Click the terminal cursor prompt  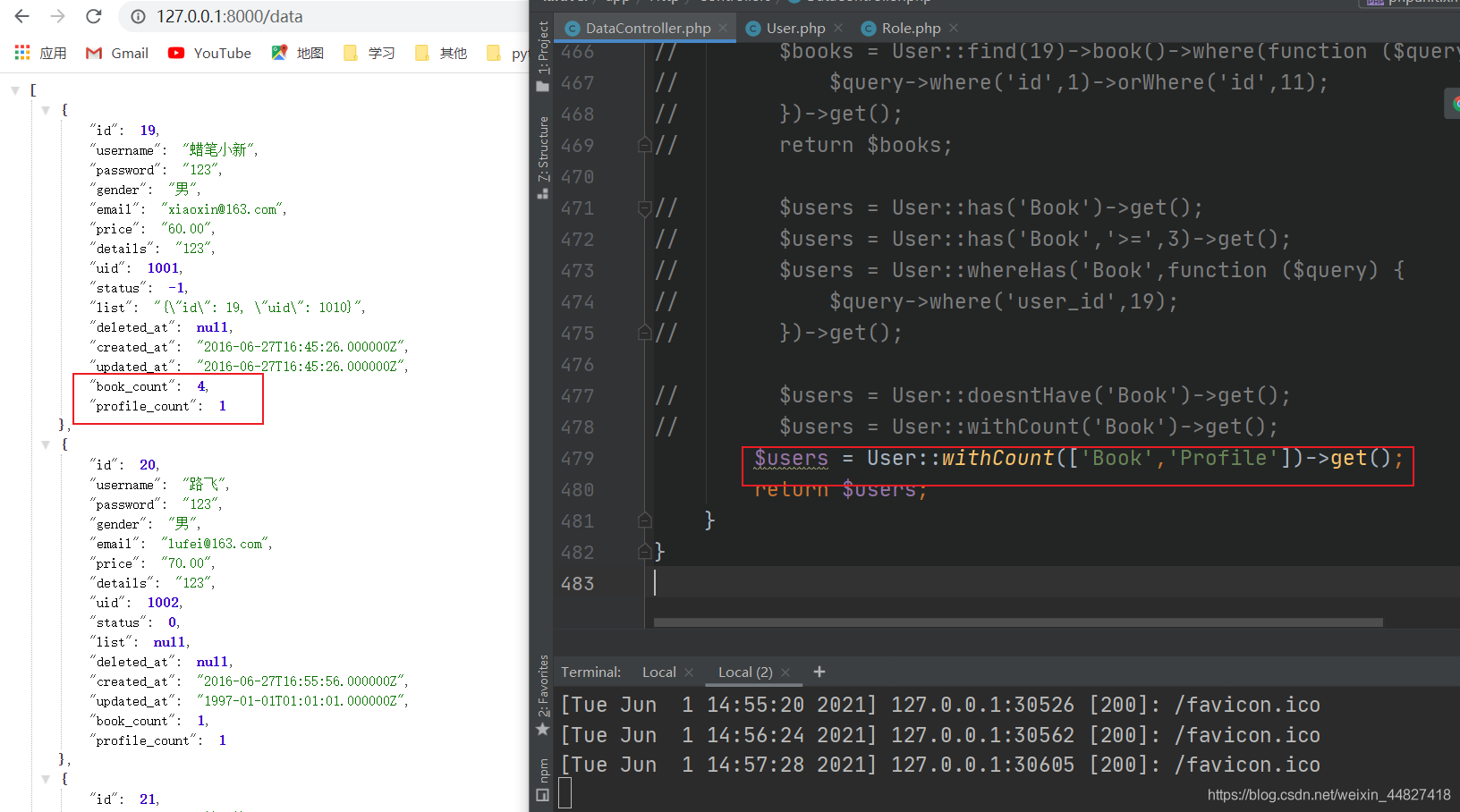tap(564, 792)
